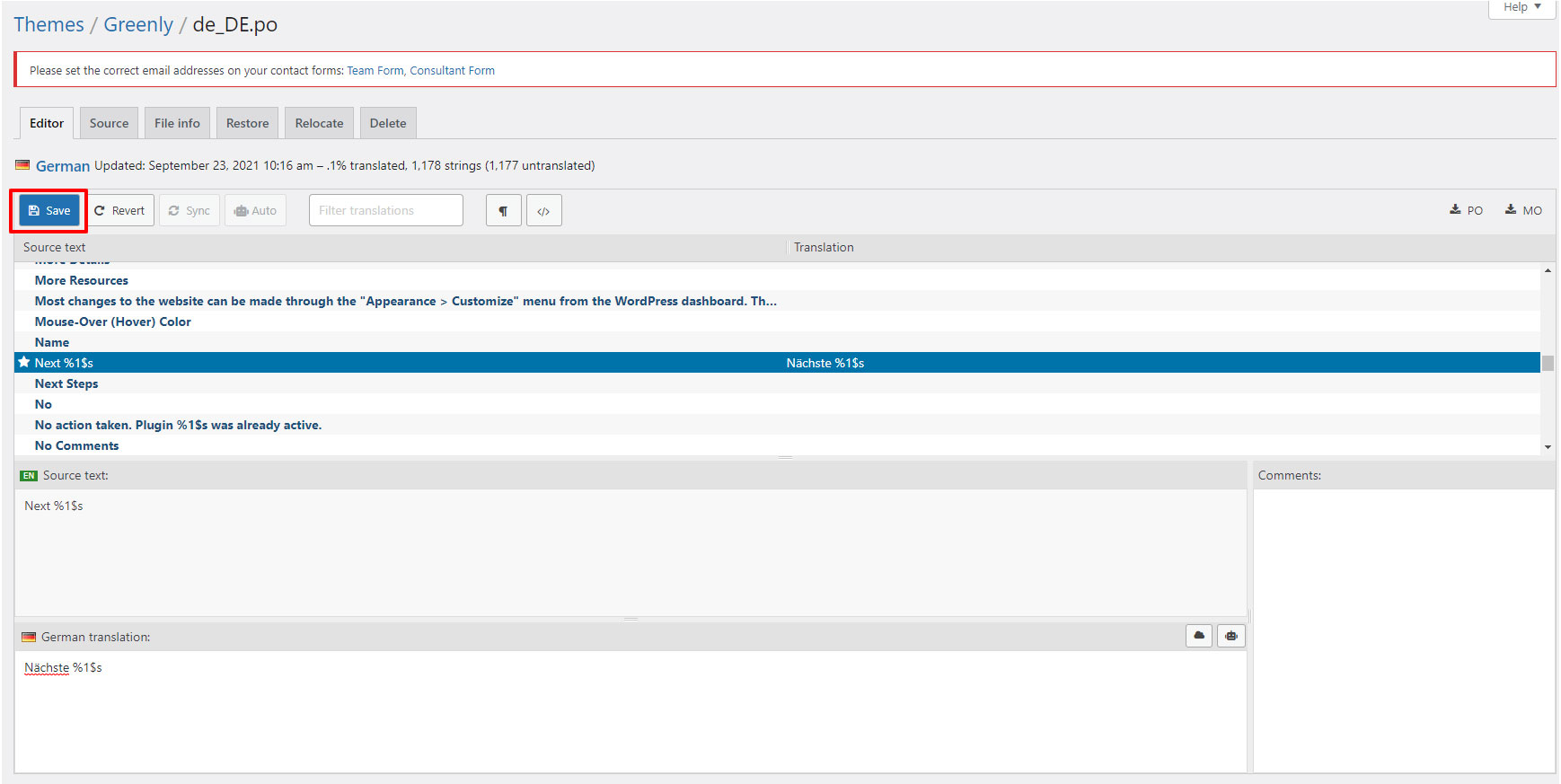Focus the Filter translations field
This screenshot has height=784, width=1561.
(385, 211)
